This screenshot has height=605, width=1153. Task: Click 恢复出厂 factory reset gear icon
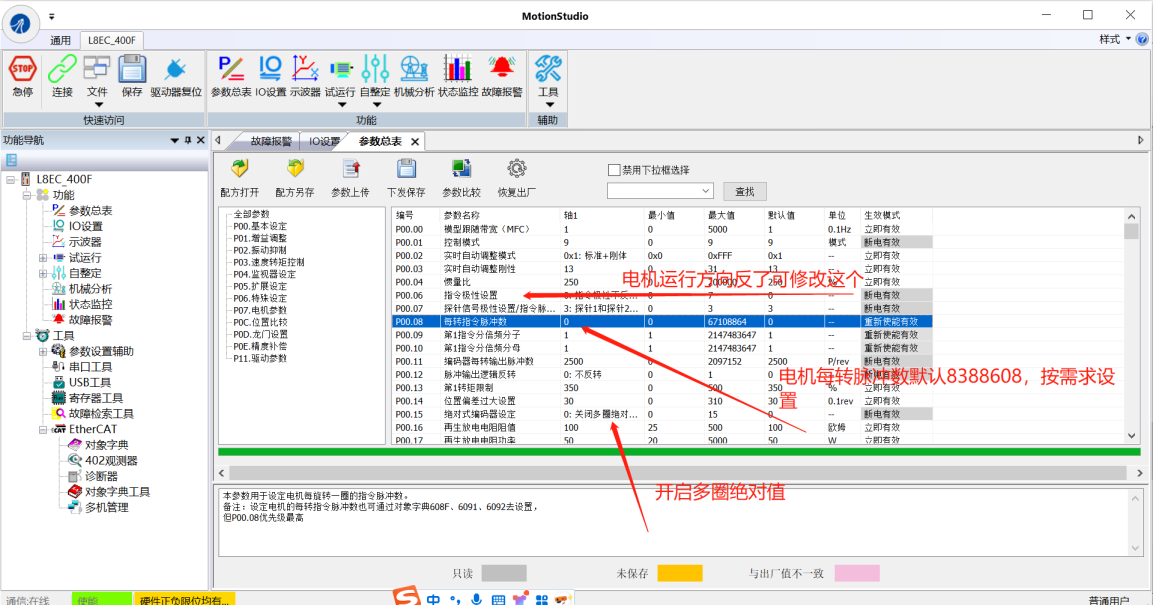point(516,169)
